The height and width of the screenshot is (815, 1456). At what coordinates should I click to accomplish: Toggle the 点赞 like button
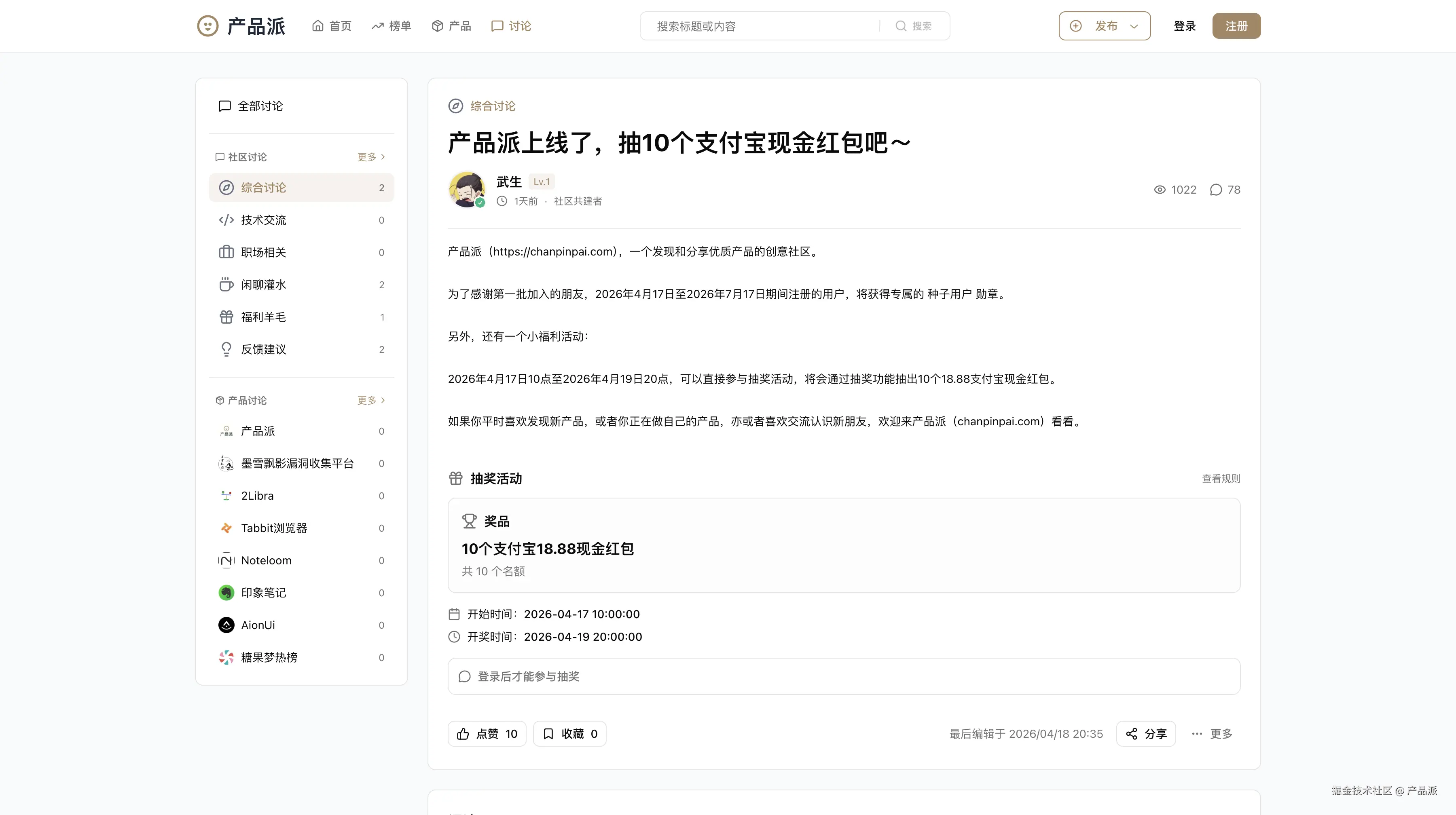click(487, 734)
